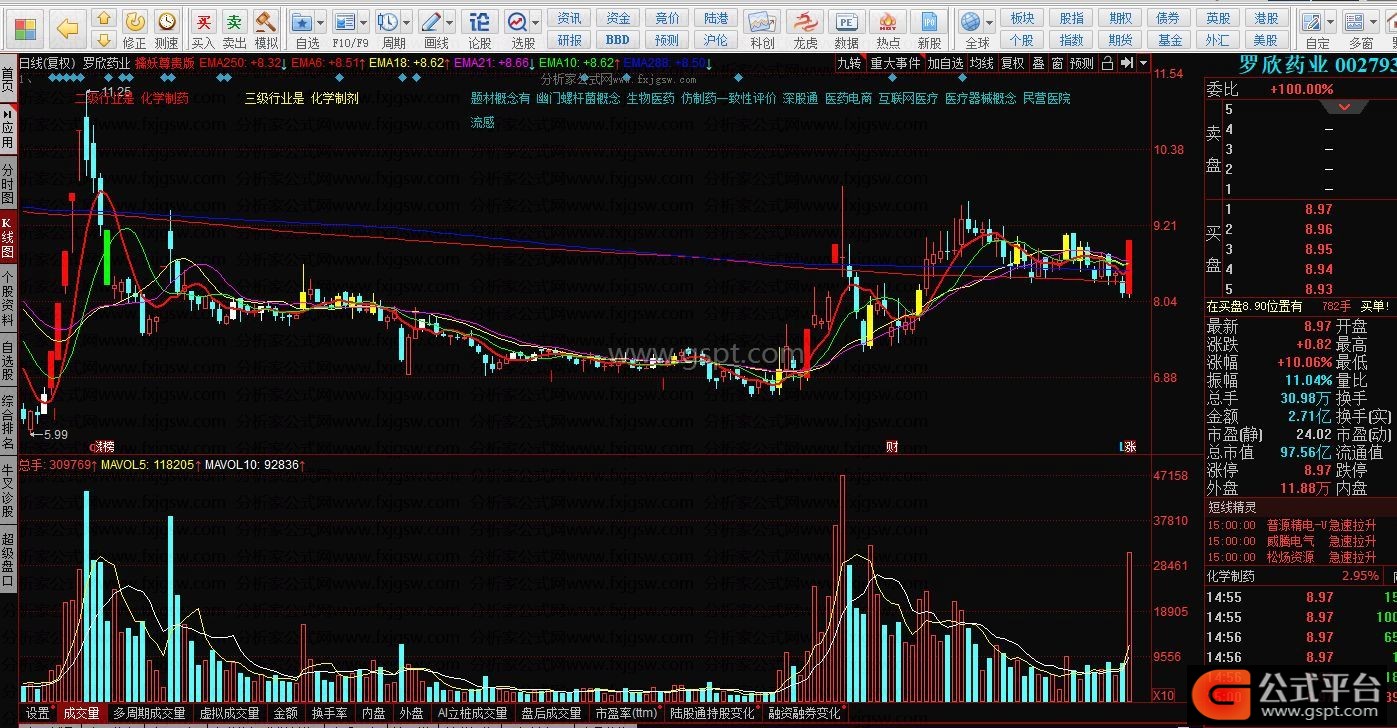Switch to the 多周期成交量 tab
This screenshot has height=728, width=1397.
click(x=150, y=713)
